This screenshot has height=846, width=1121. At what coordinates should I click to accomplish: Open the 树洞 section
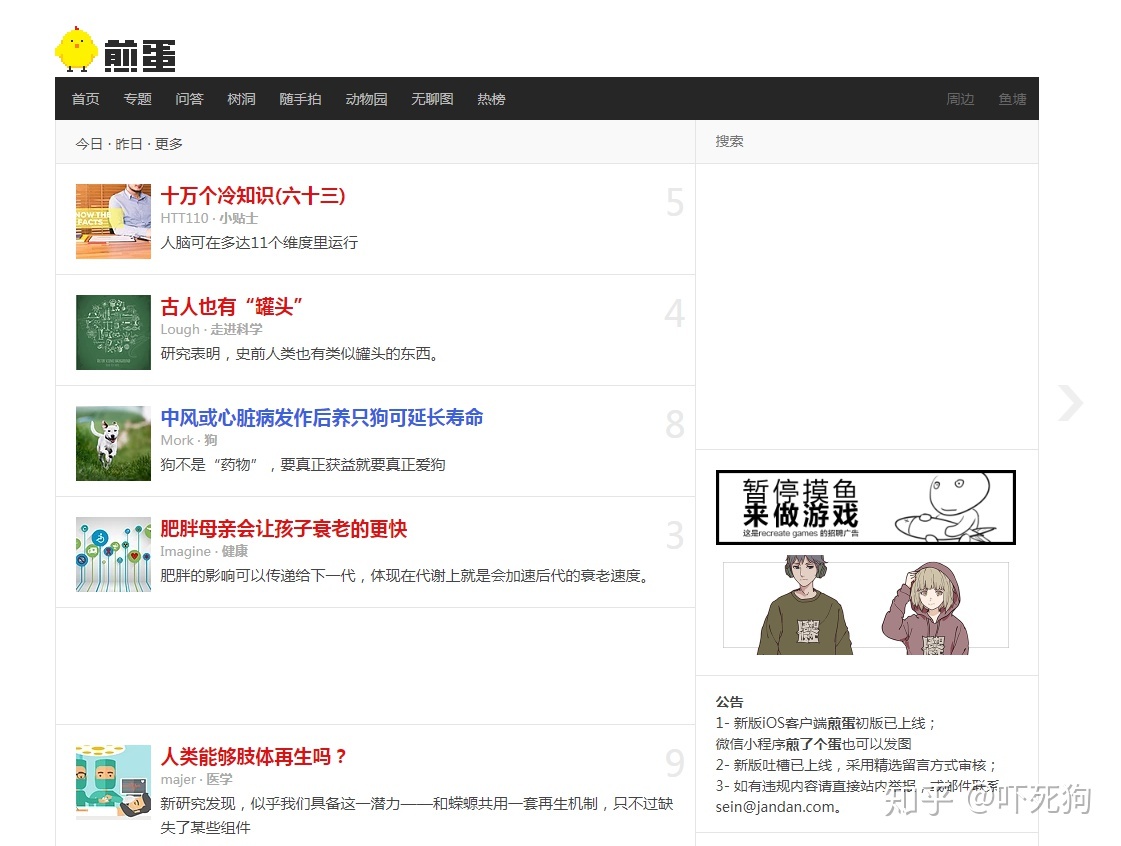[x=241, y=98]
